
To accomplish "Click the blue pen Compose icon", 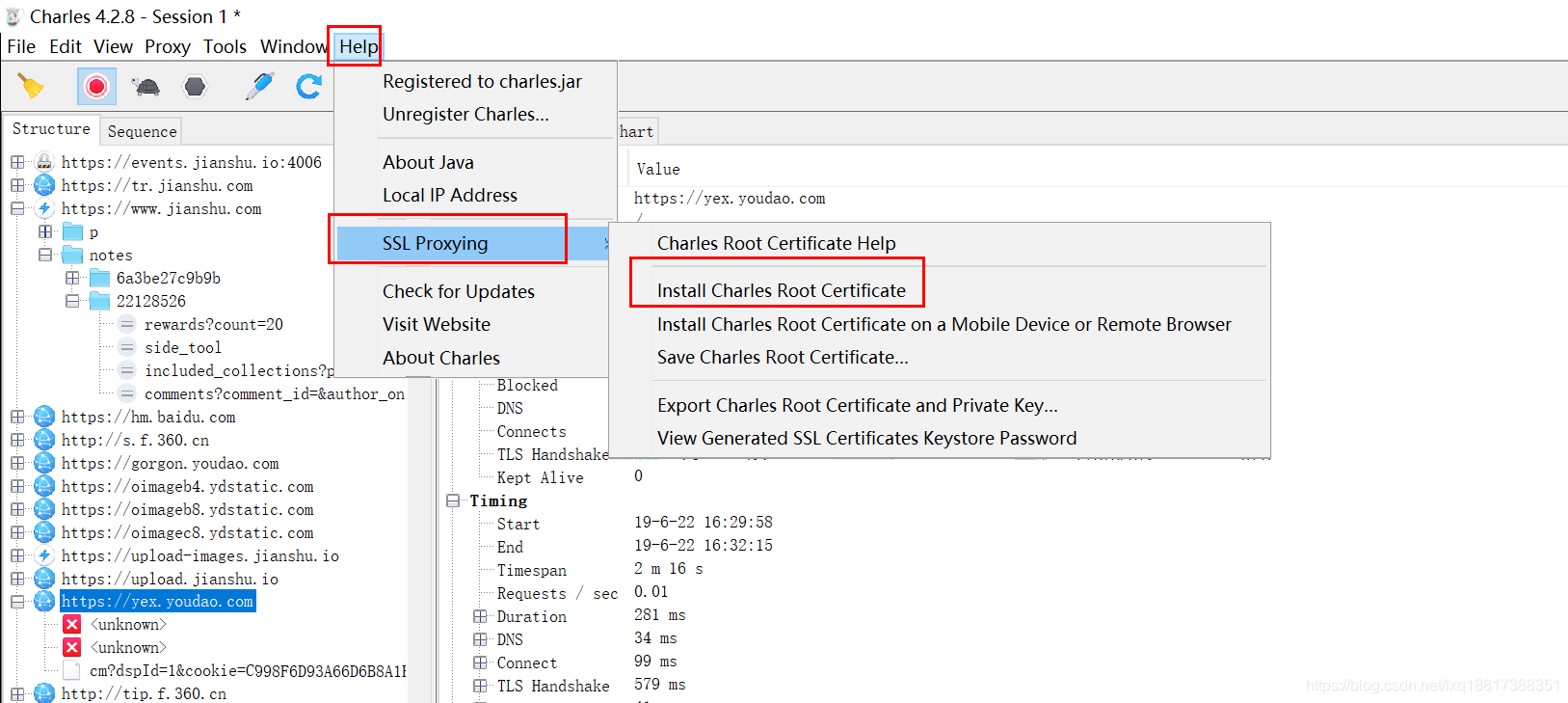I will click(x=259, y=86).
